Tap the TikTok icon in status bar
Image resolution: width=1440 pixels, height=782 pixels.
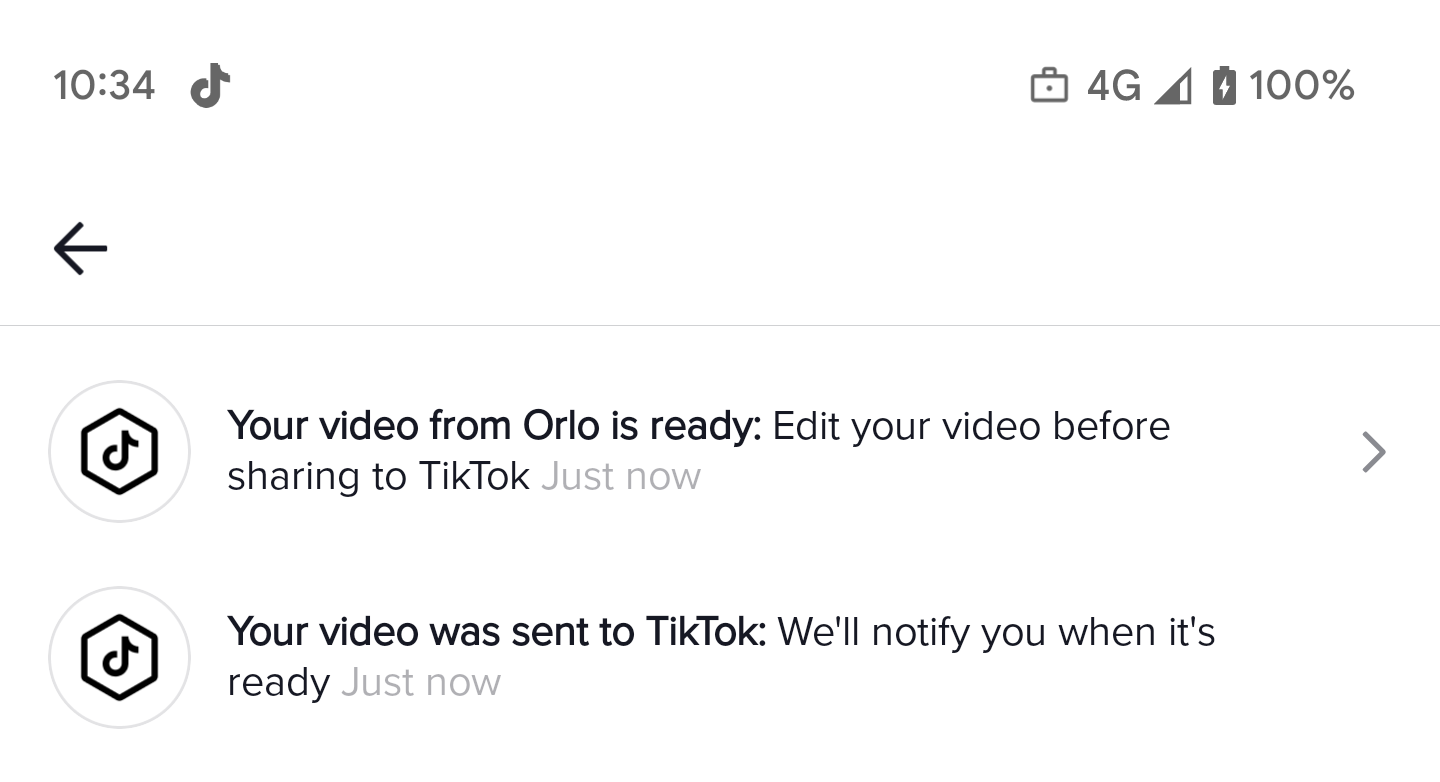click(210, 86)
